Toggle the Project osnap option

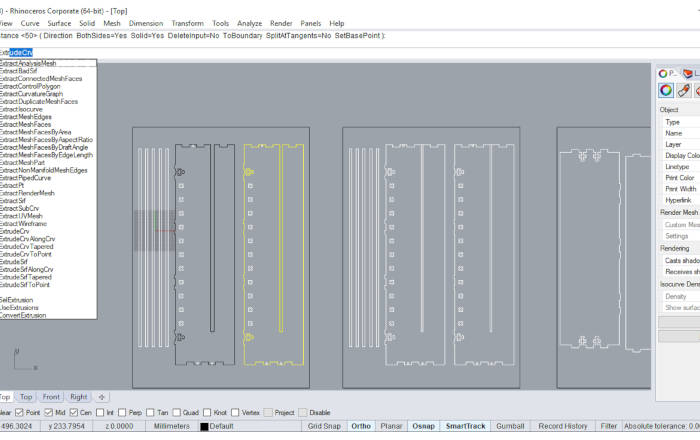[268, 412]
